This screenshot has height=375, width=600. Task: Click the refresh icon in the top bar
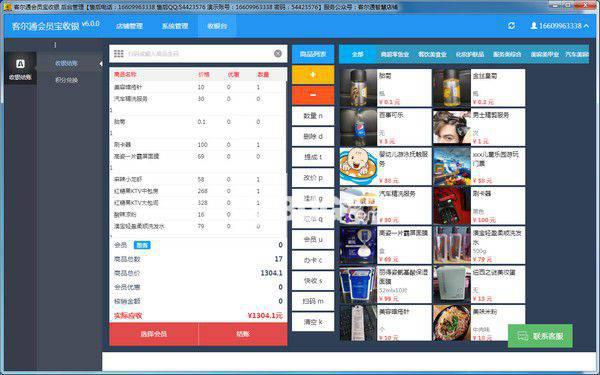[x=511, y=26]
